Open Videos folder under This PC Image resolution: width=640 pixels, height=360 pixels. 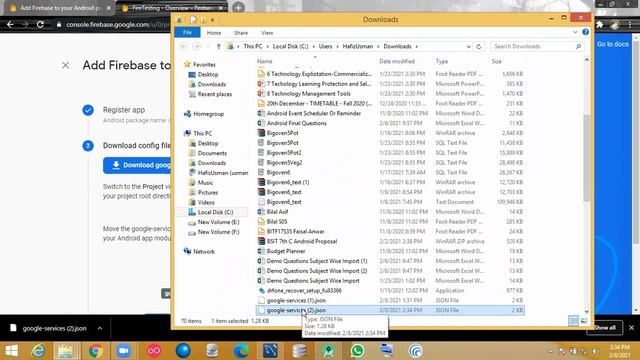[x=202, y=202]
